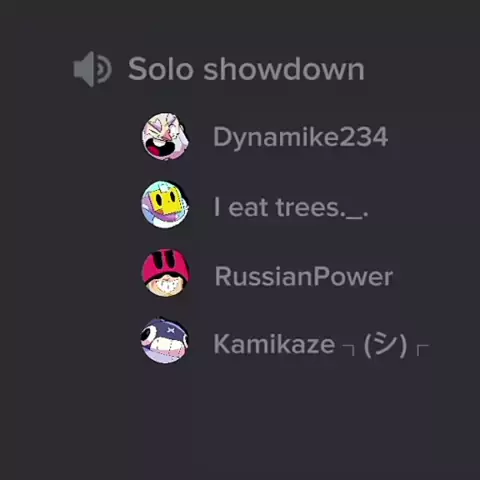480x480 pixels.
Task: Click the voice channel speaker icon
Action: pyautogui.click(x=92, y=69)
